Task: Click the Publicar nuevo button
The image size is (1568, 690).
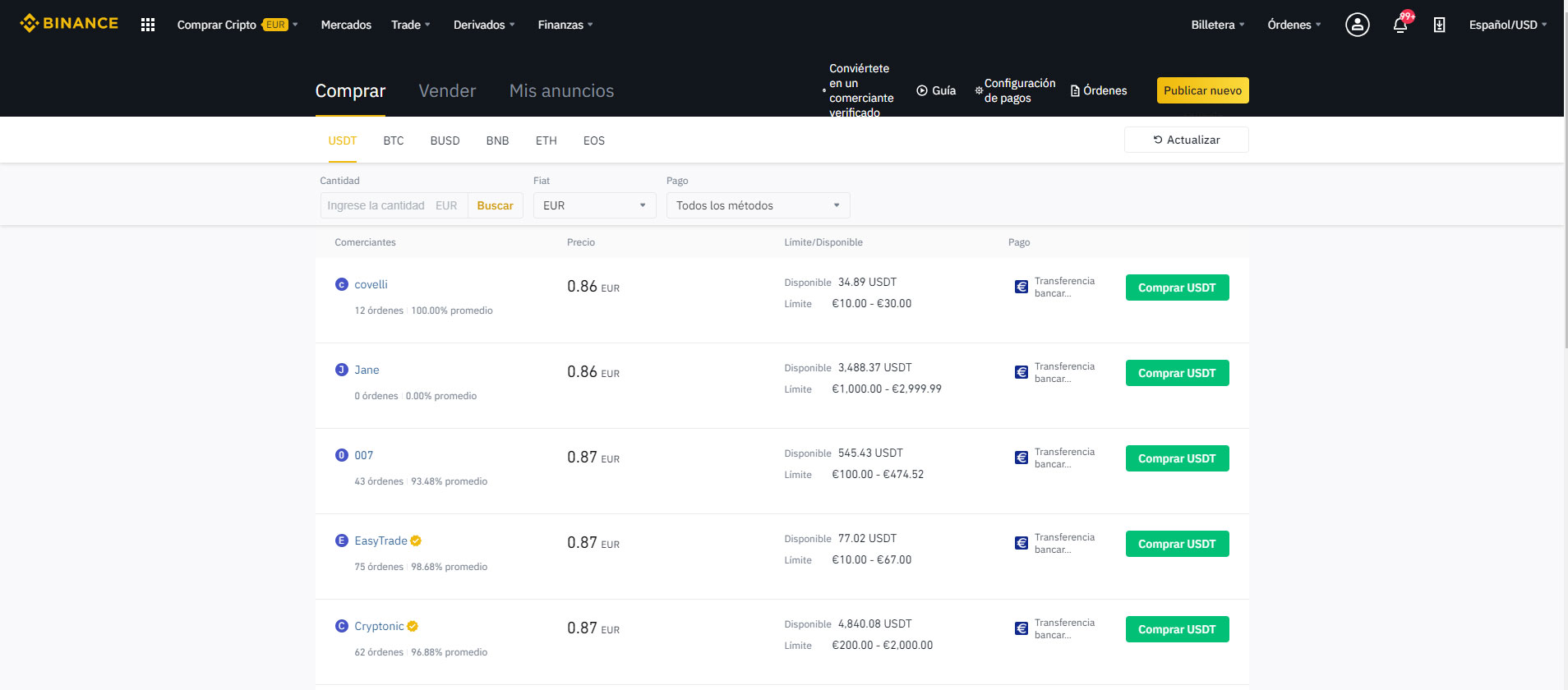Action: 1202,90
